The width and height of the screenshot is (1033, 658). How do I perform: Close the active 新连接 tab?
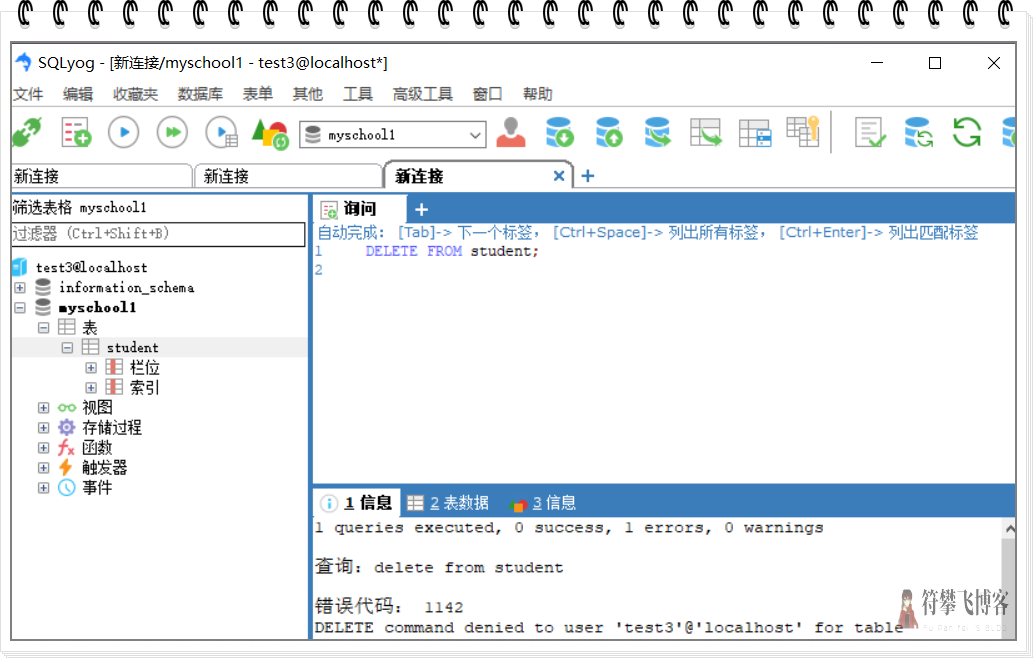pyautogui.click(x=559, y=176)
